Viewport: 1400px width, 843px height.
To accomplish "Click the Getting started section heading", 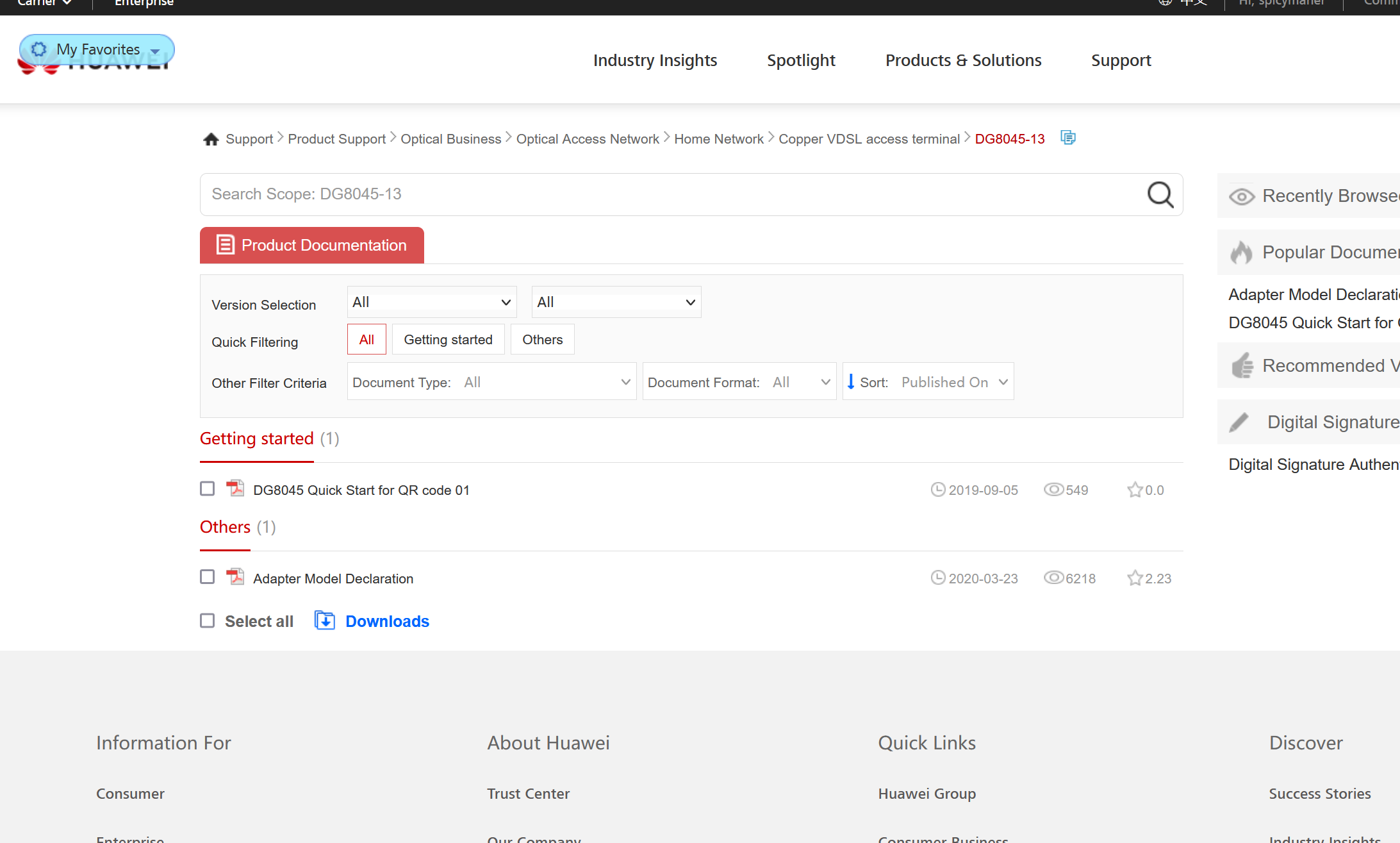I will (257, 438).
